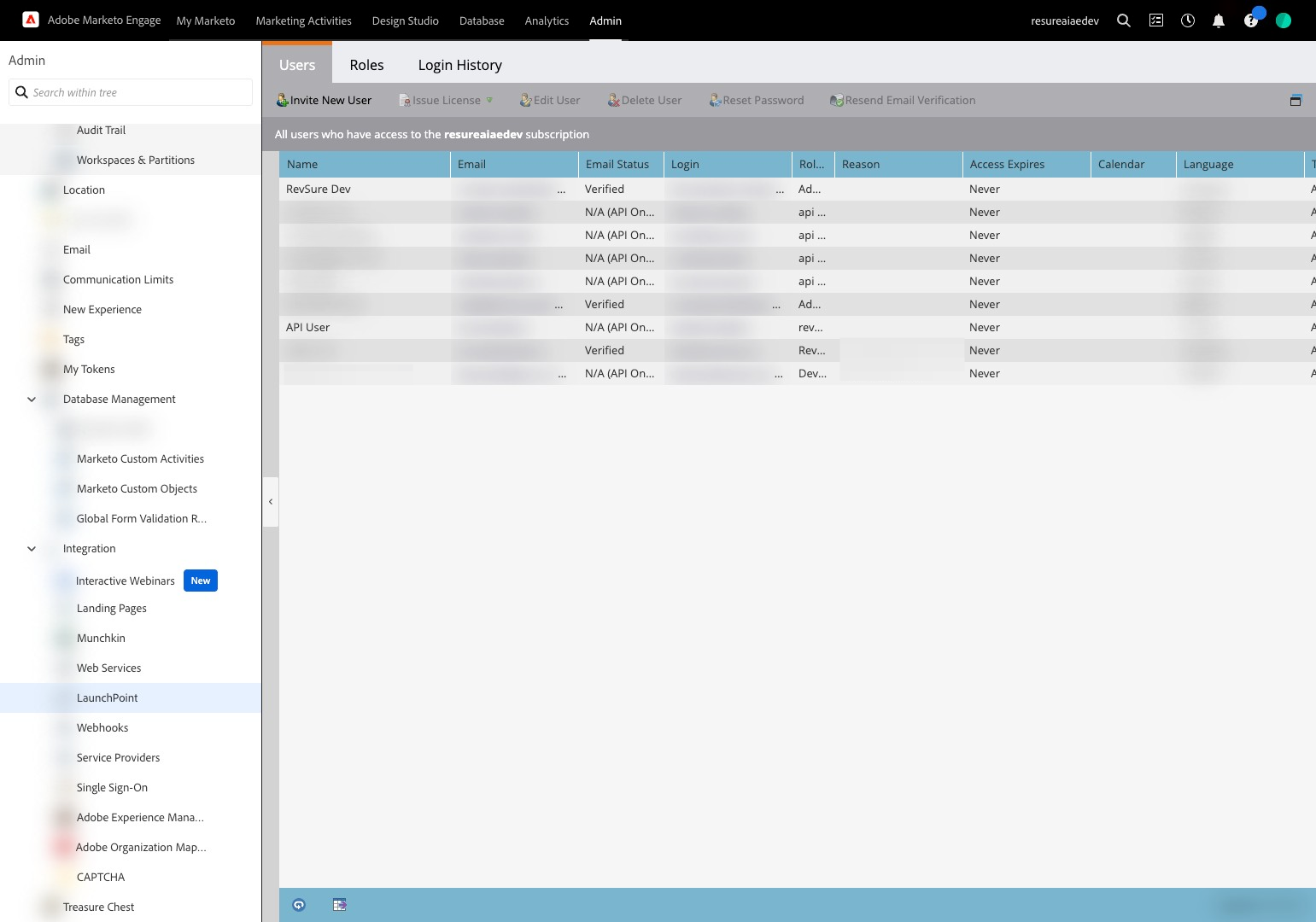This screenshot has width=1316, height=922.
Task: Click the Edit User icon
Action: pos(526,100)
